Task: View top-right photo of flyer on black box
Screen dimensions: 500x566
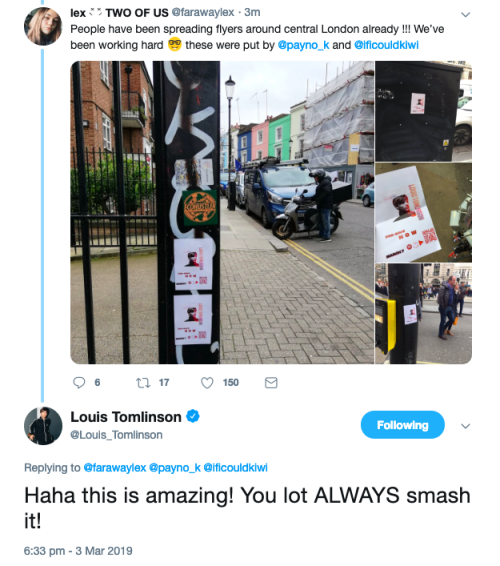Action: pos(423,111)
